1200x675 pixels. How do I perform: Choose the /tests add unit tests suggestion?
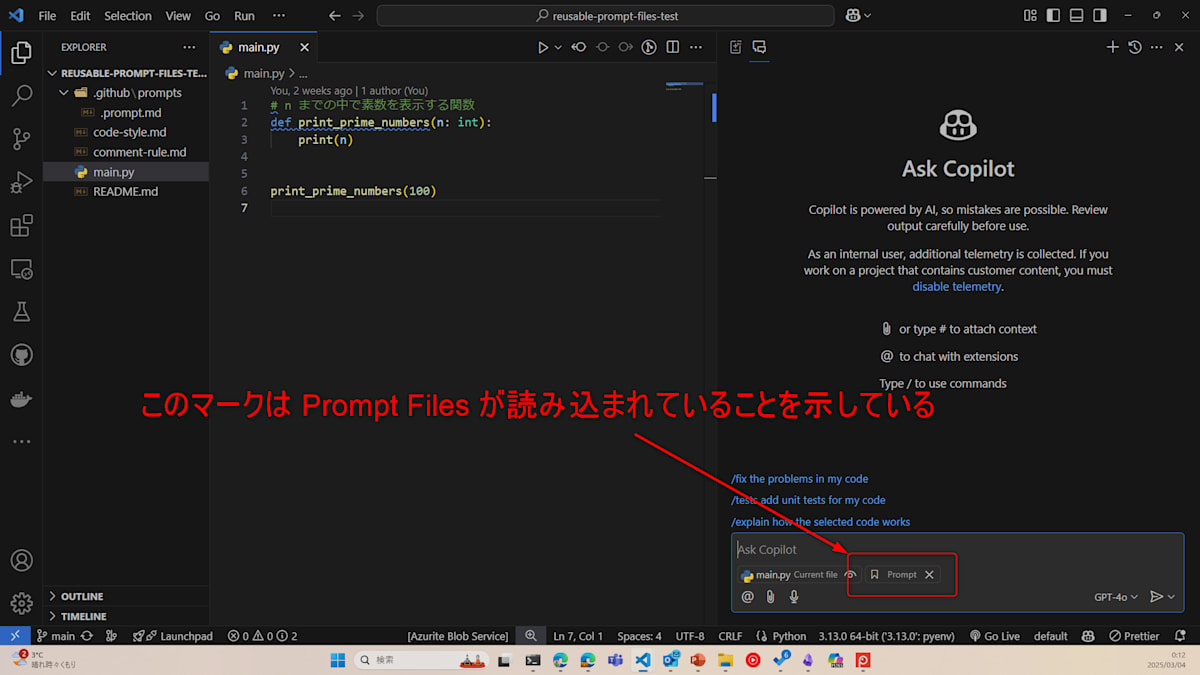point(808,500)
